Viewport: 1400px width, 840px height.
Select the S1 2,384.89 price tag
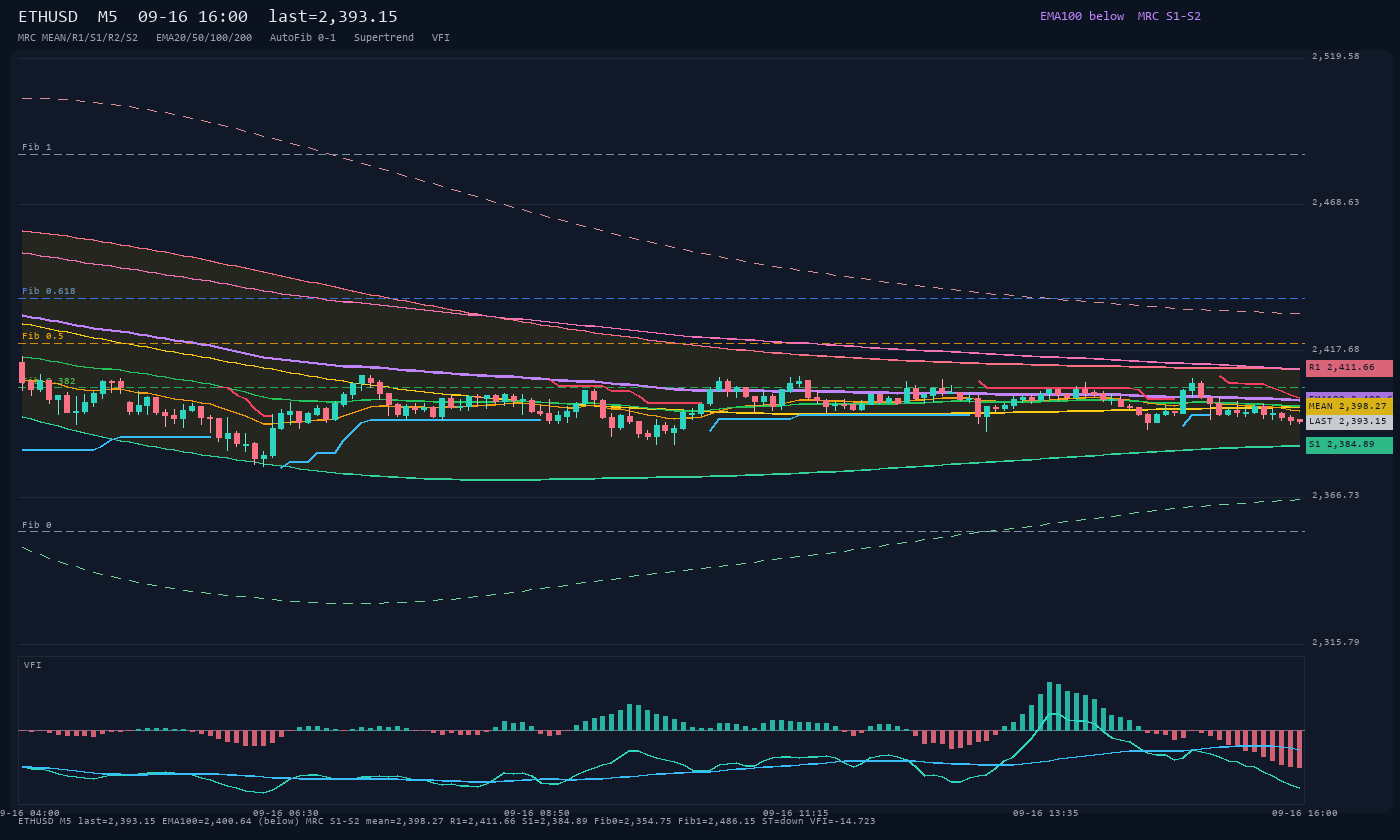[1349, 444]
